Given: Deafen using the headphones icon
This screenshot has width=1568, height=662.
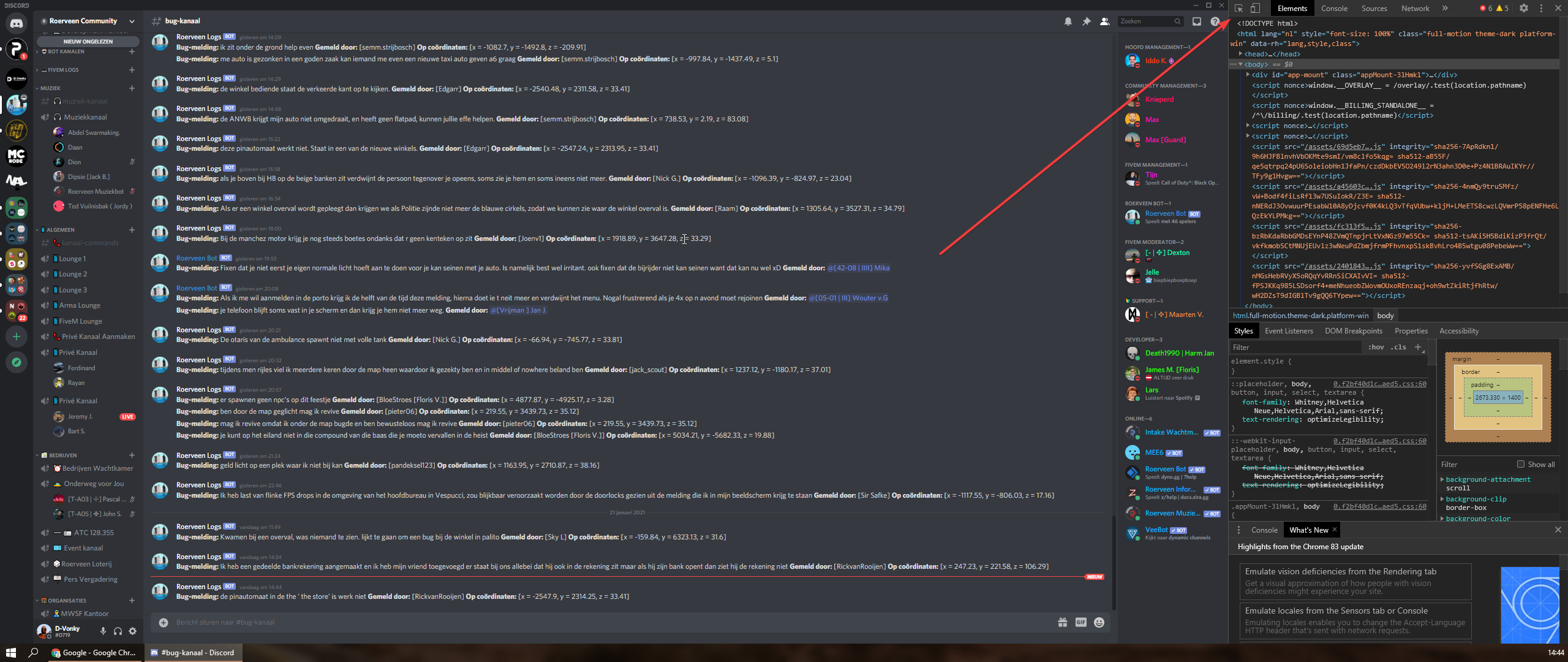Looking at the screenshot, I should click(118, 631).
